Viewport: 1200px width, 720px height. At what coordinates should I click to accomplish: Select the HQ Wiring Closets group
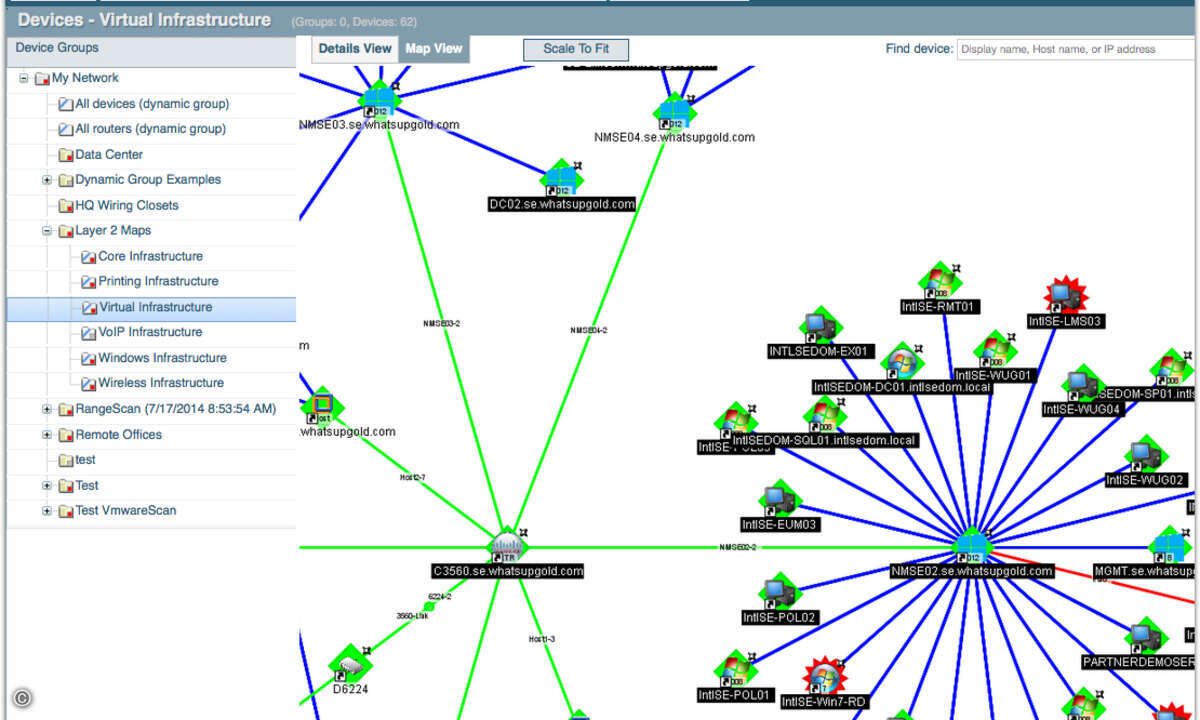pyautogui.click(x=127, y=205)
